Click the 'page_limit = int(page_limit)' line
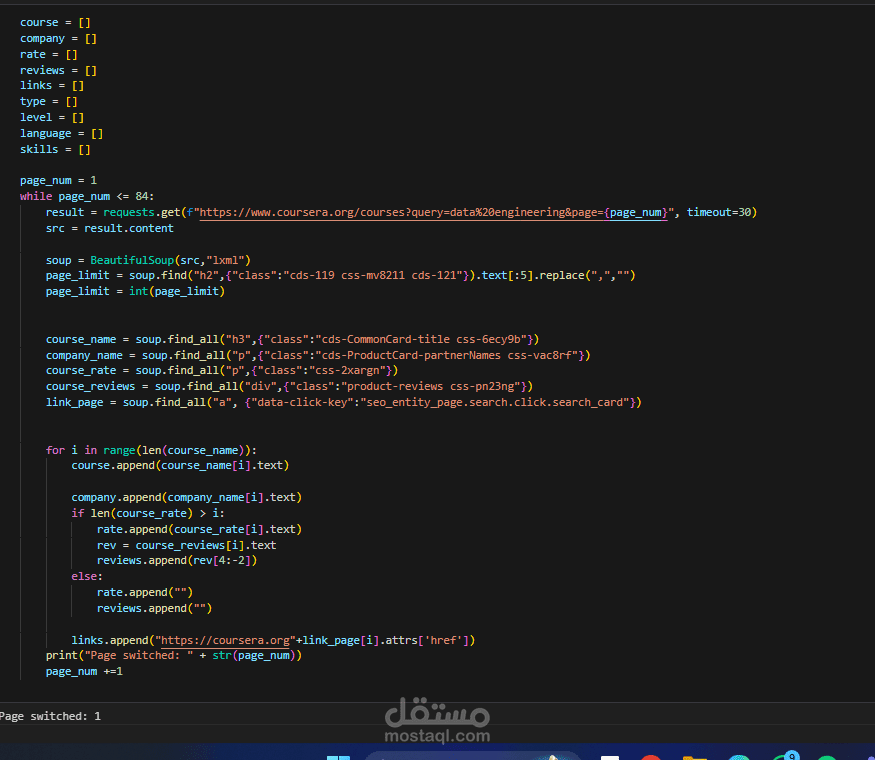This screenshot has width=875, height=760. pyautogui.click(x=135, y=291)
